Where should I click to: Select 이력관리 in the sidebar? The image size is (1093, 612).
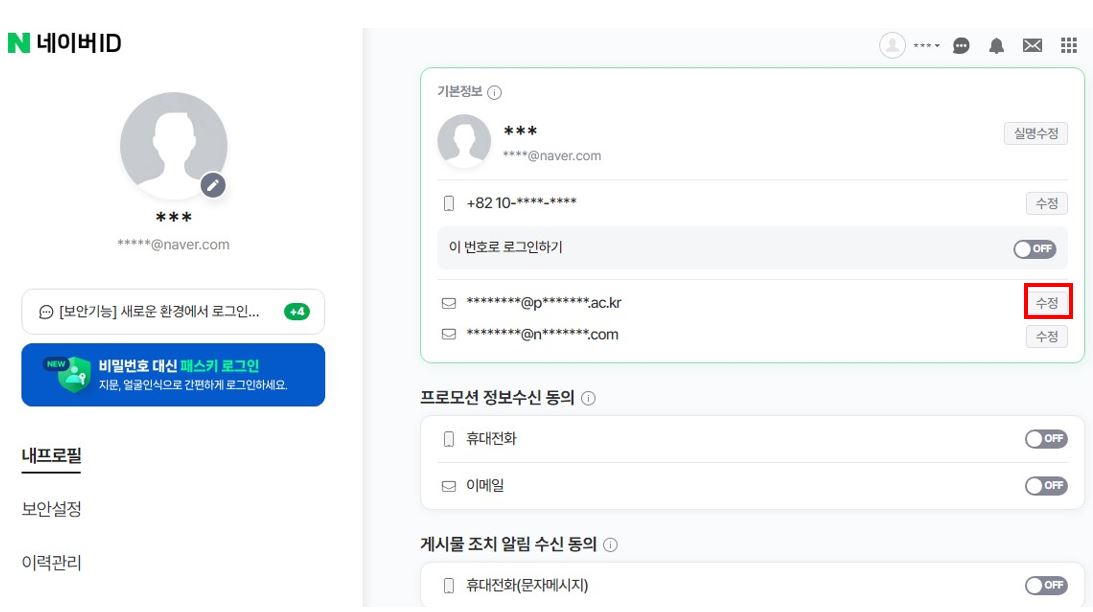click(x=52, y=563)
